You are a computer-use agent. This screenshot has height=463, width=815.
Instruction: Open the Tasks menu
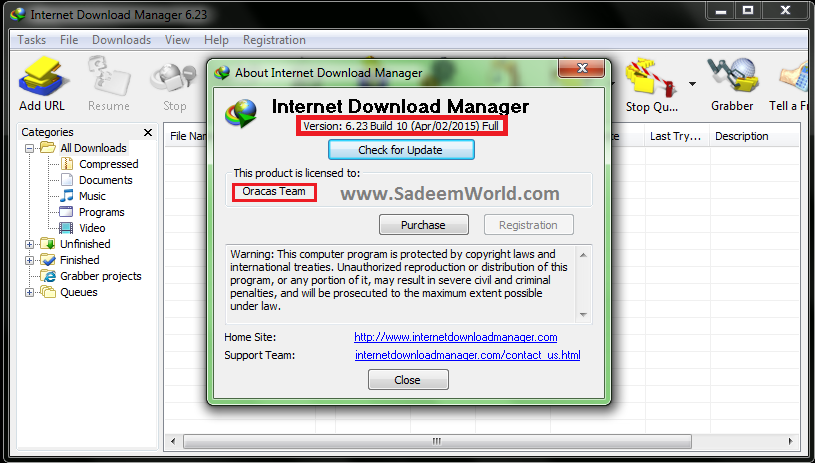tap(32, 40)
